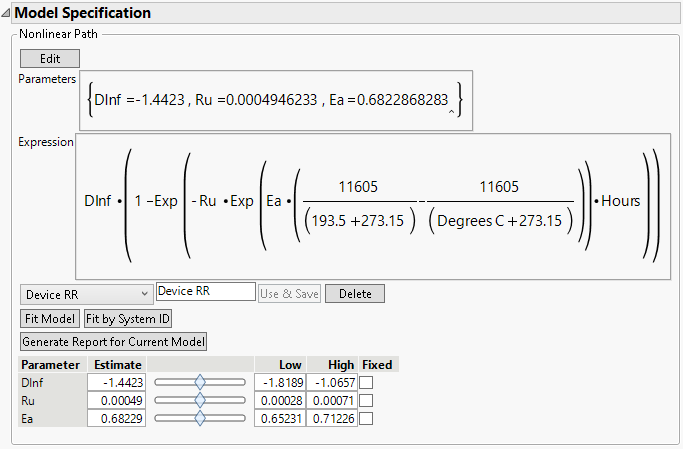Click the Ru High bound field
Image resolution: width=683 pixels, height=449 pixels.
[x=332, y=400]
